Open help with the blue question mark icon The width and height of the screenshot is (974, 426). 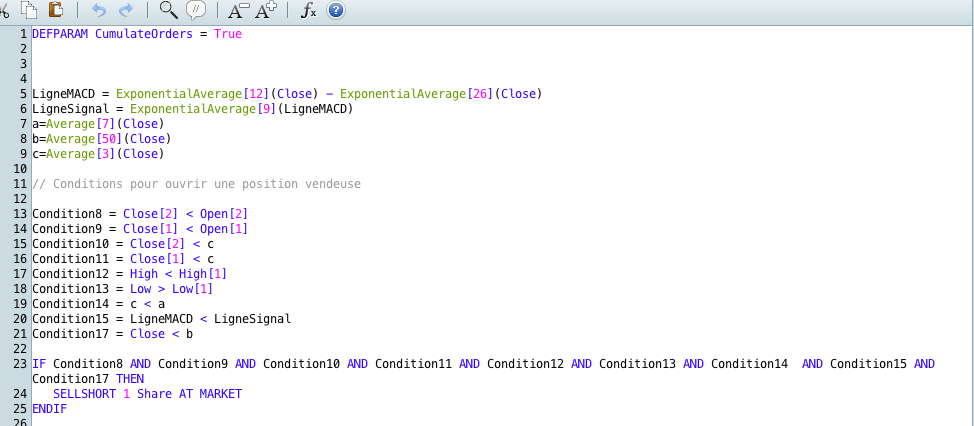[x=336, y=10]
